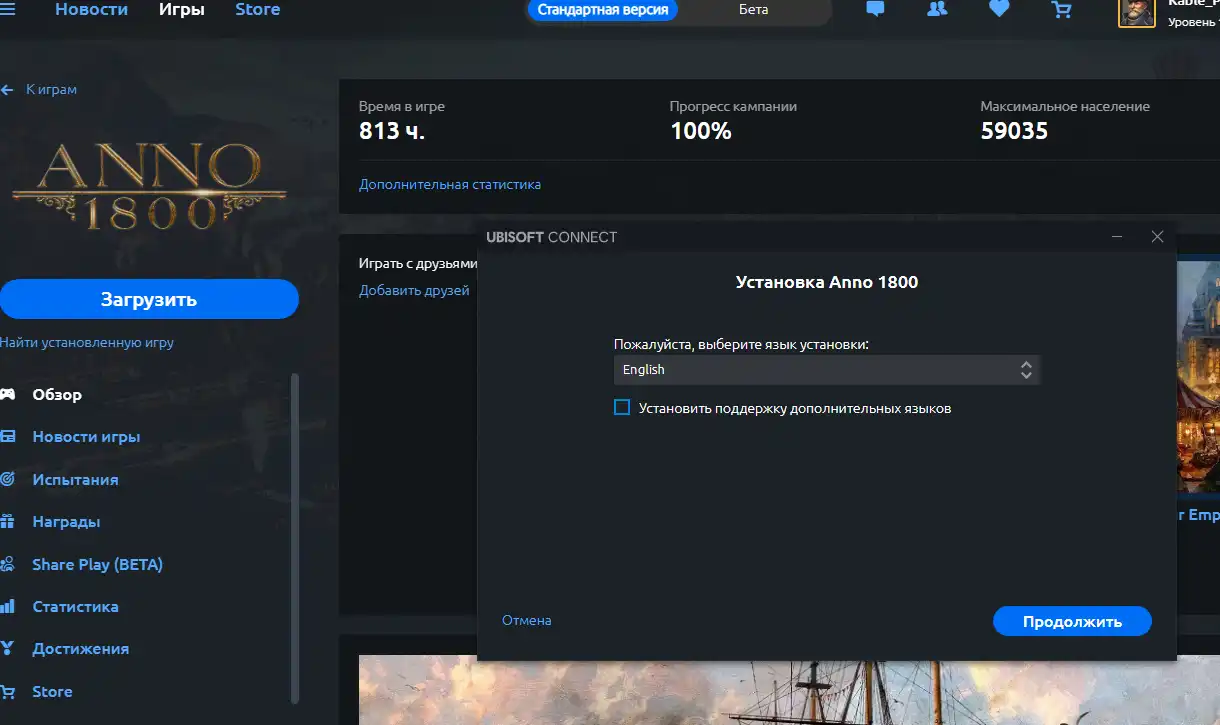Open Новости игры in the sidebar
This screenshot has height=725, width=1220.
click(86, 437)
